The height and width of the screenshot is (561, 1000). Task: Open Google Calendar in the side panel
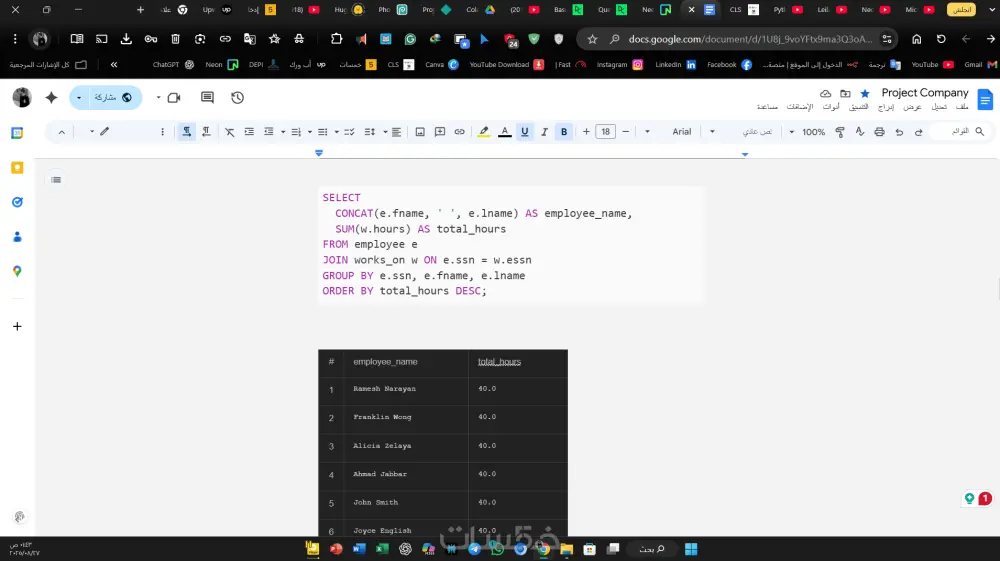click(x=17, y=133)
